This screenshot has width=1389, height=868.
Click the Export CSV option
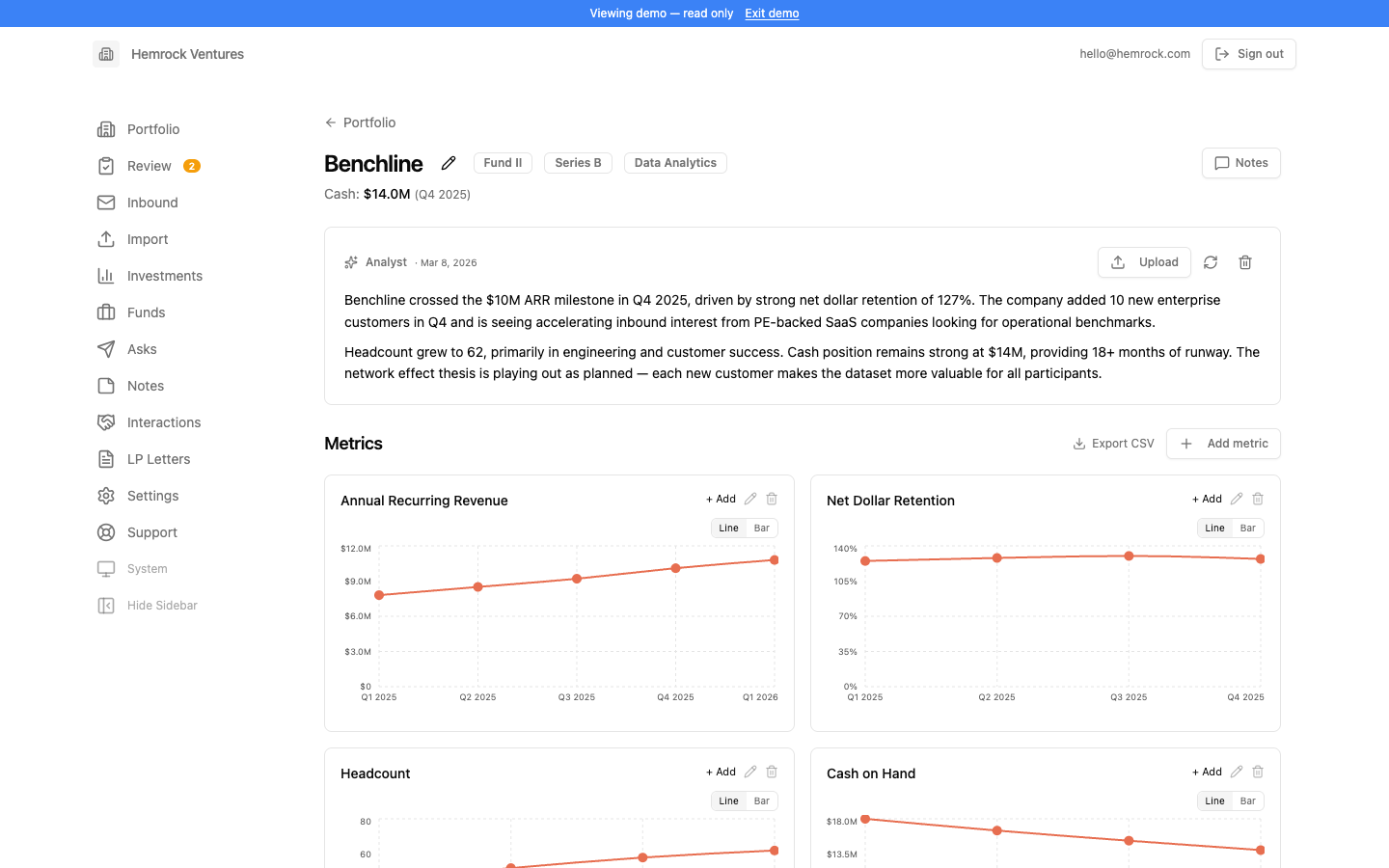point(1113,444)
